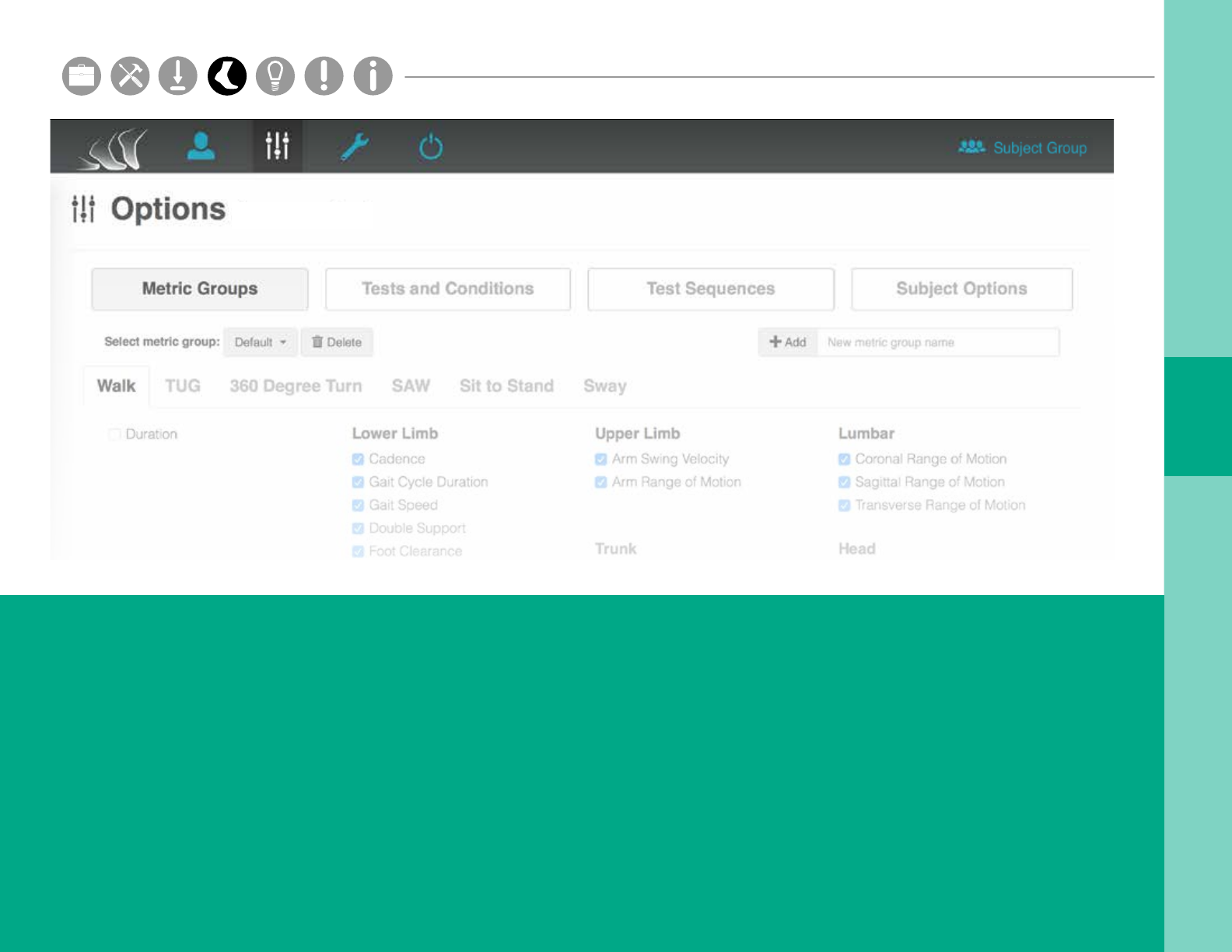The width and height of the screenshot is (1232, 952).
Task: Toggle the Gait Speed checkbox
Action: pos(358,506)
